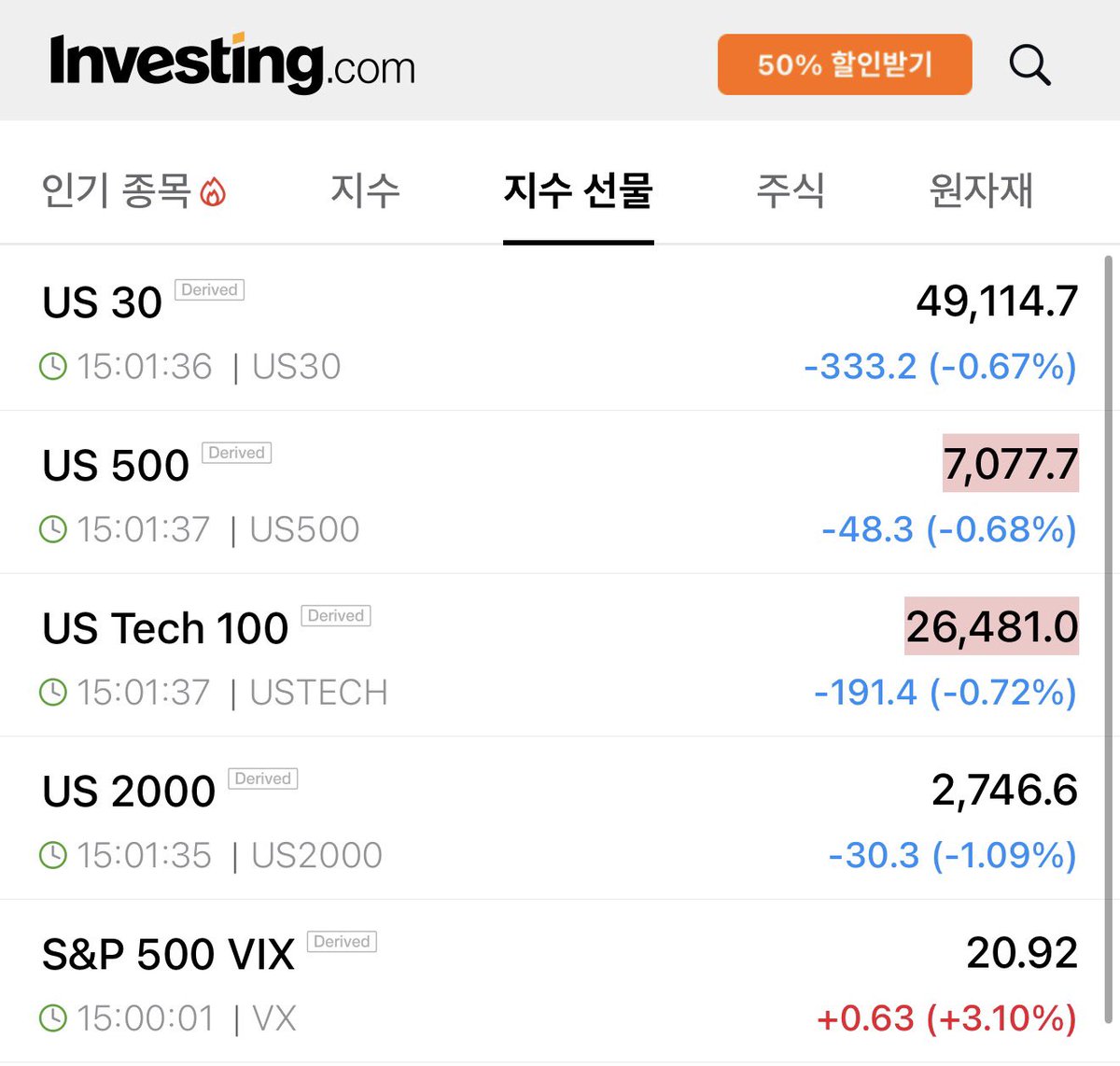Click the clock icon in S&P 500 VIX row

click(x=53, y=1018)
